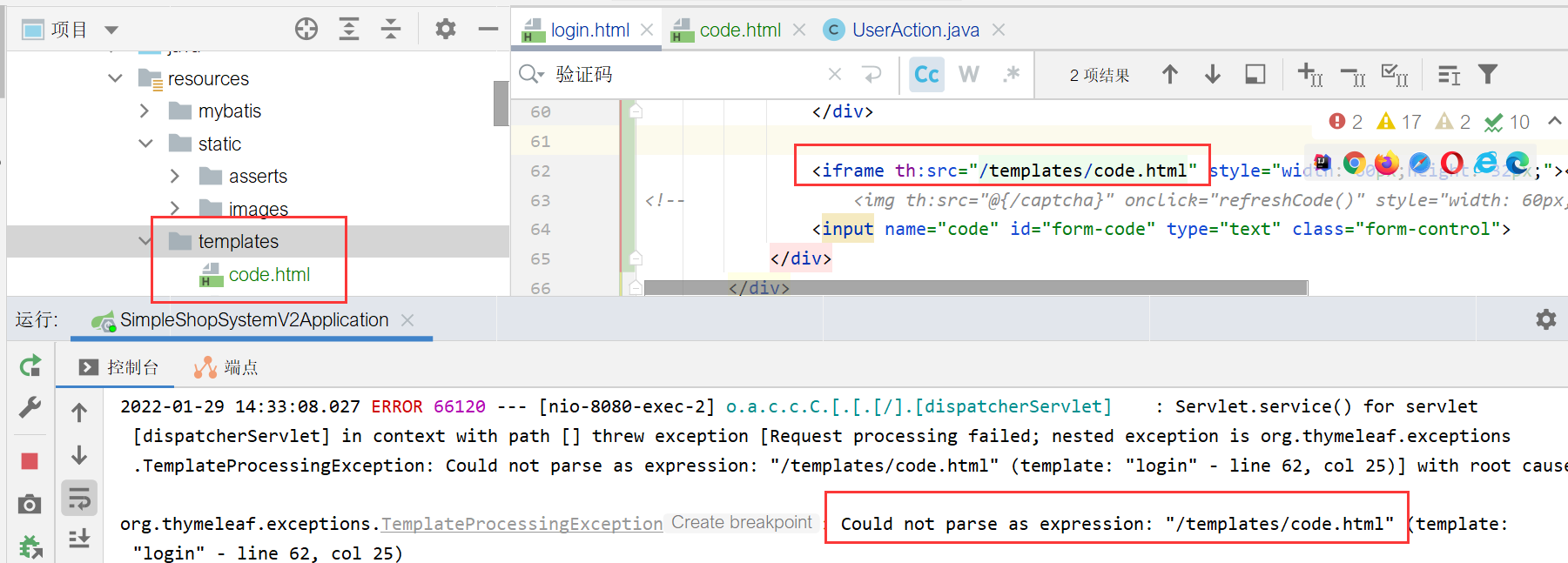Stop the running application
The height and width of the screenshot is (563, 1568).
30,461
